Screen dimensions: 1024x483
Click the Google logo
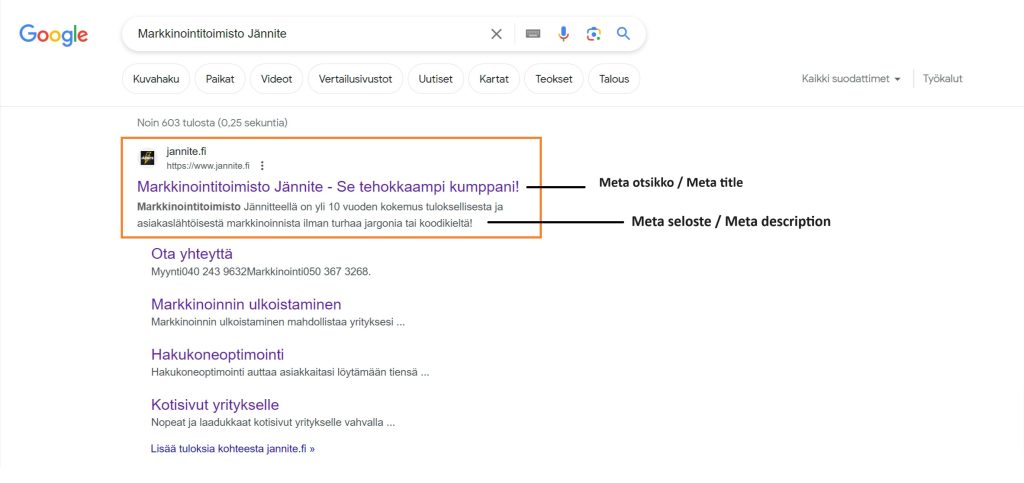tap(54, 35)
